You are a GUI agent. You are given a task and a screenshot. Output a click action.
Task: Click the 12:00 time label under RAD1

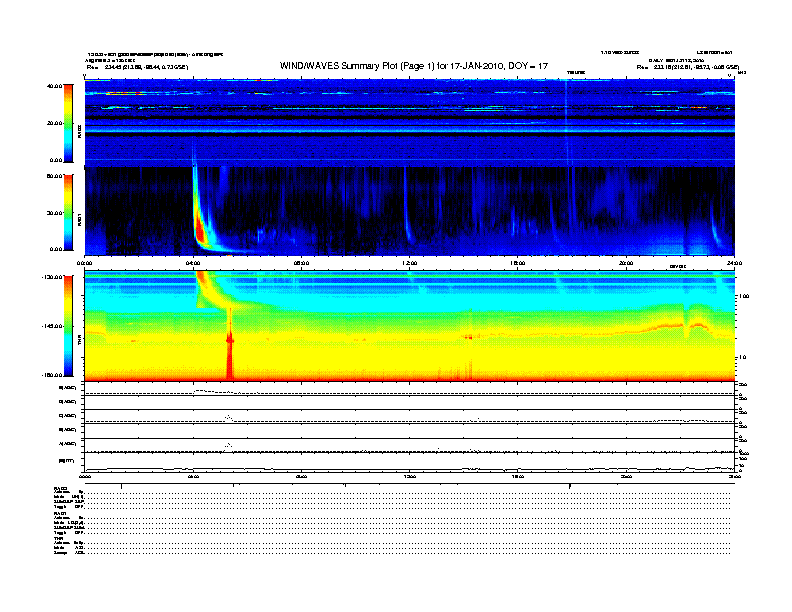click(x=410, y=263)
